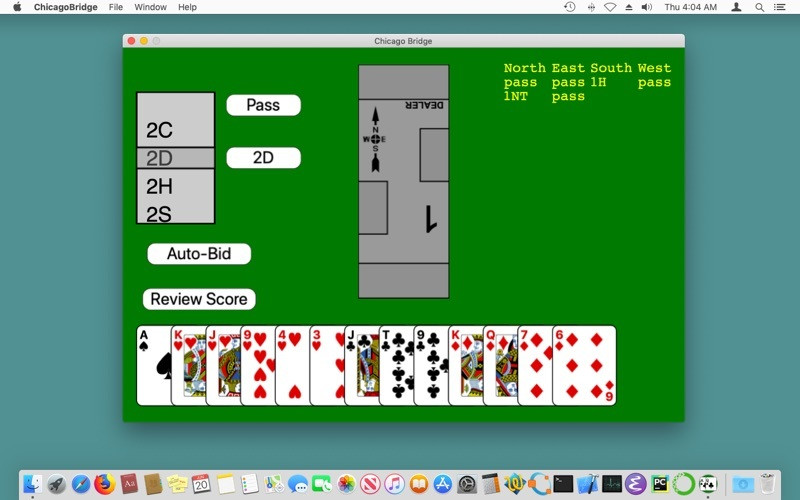
Task: Open PyCharm from the dock
Action: pos(660,483)
